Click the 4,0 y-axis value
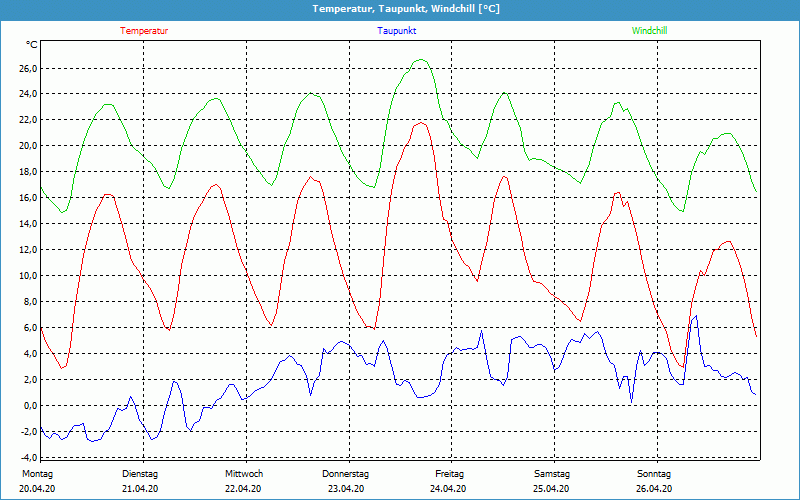800x500 pixels. coord(31,354)
